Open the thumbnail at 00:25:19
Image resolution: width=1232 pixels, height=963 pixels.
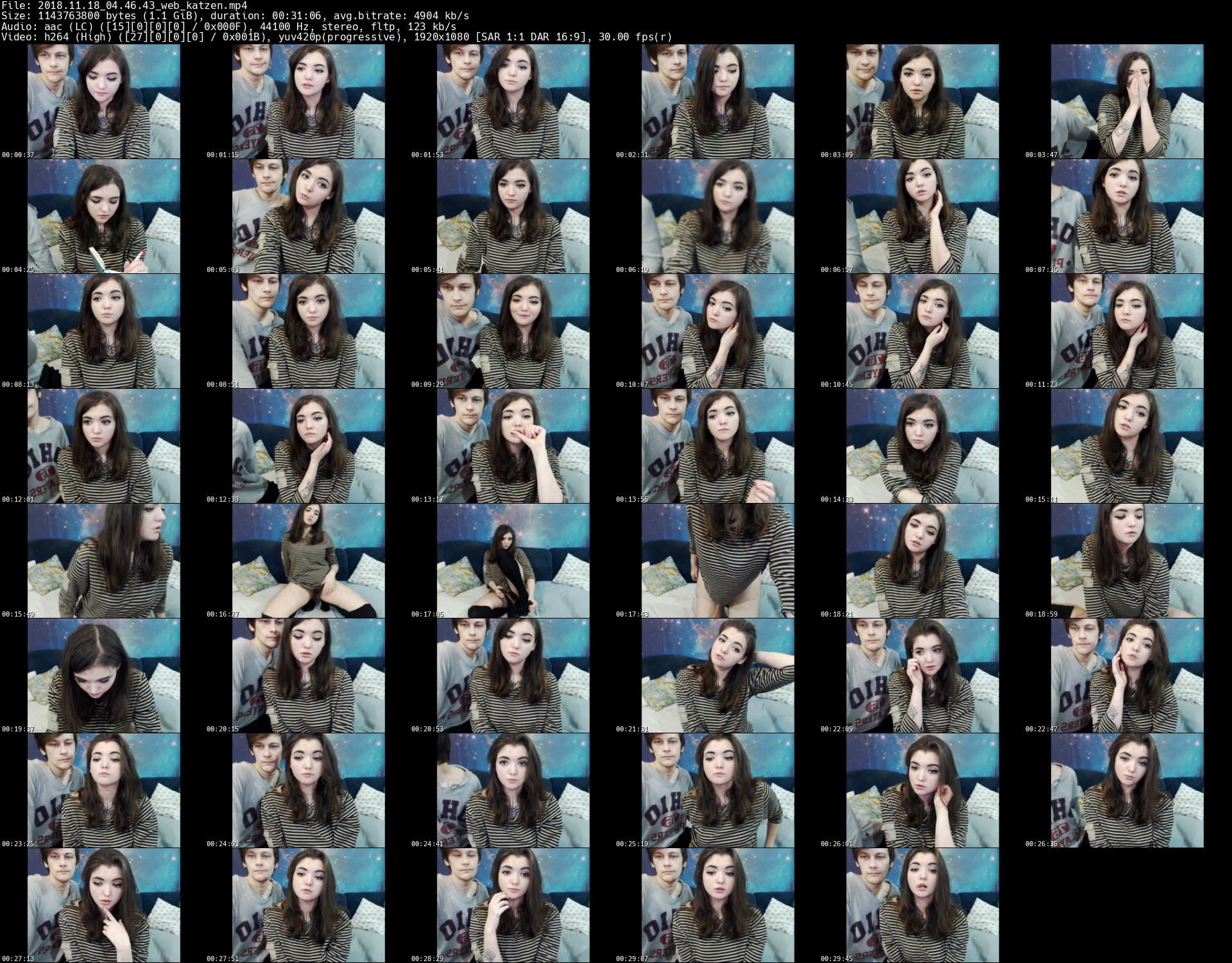pyautogui.click(x=718, y=790)
